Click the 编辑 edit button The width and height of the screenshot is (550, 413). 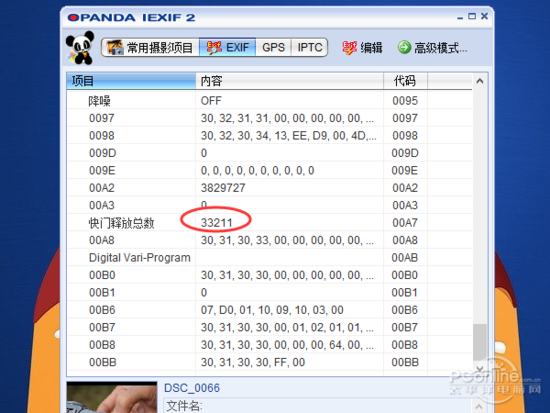(x=362, y=47)
